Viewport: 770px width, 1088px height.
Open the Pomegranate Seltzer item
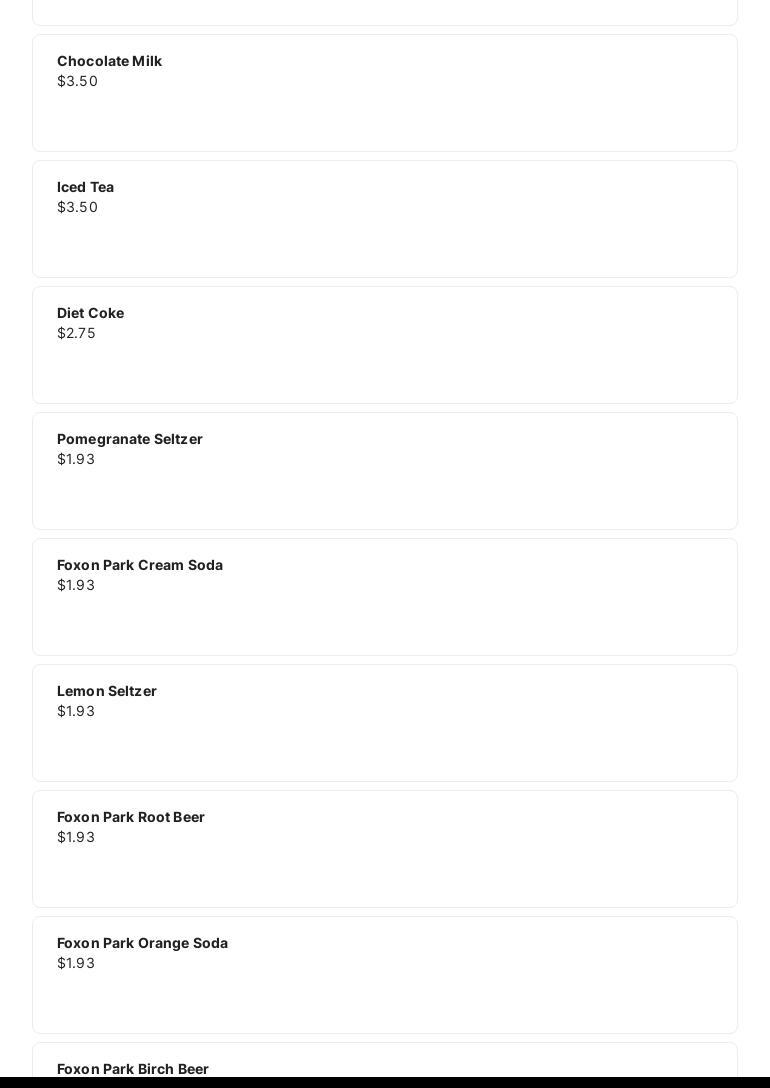pos(129,440)
